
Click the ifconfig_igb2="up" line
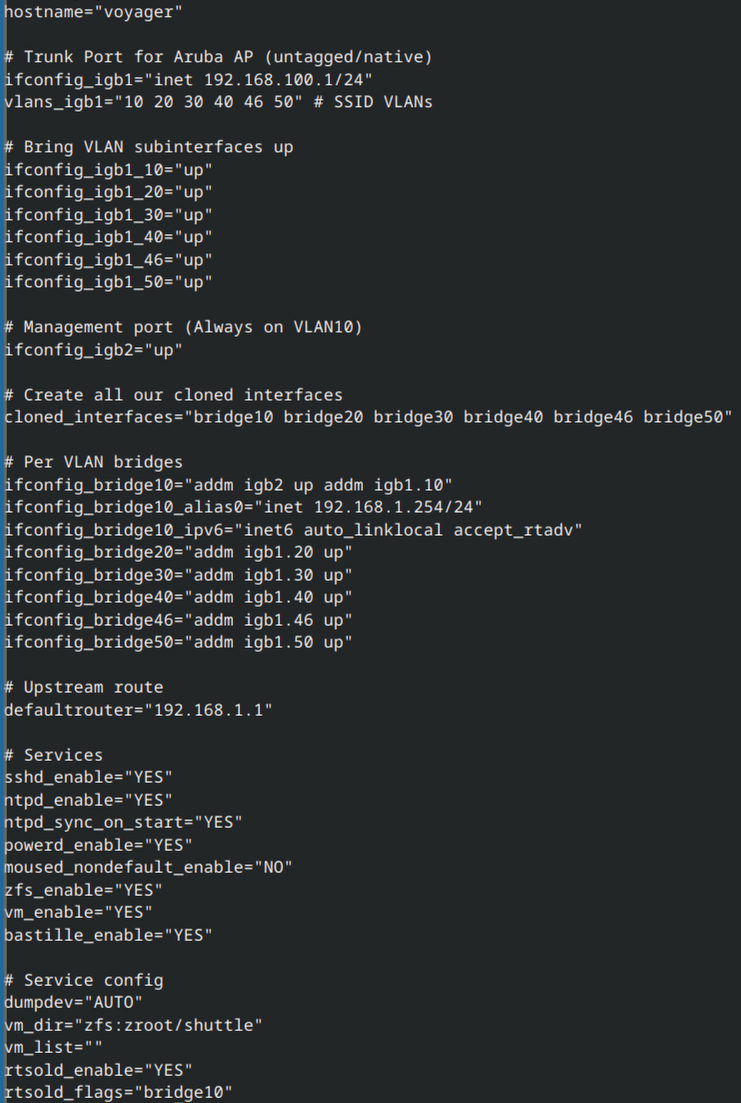point(93,349)
